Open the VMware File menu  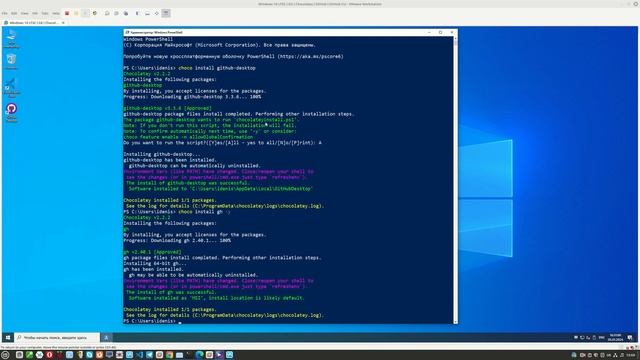4,13
